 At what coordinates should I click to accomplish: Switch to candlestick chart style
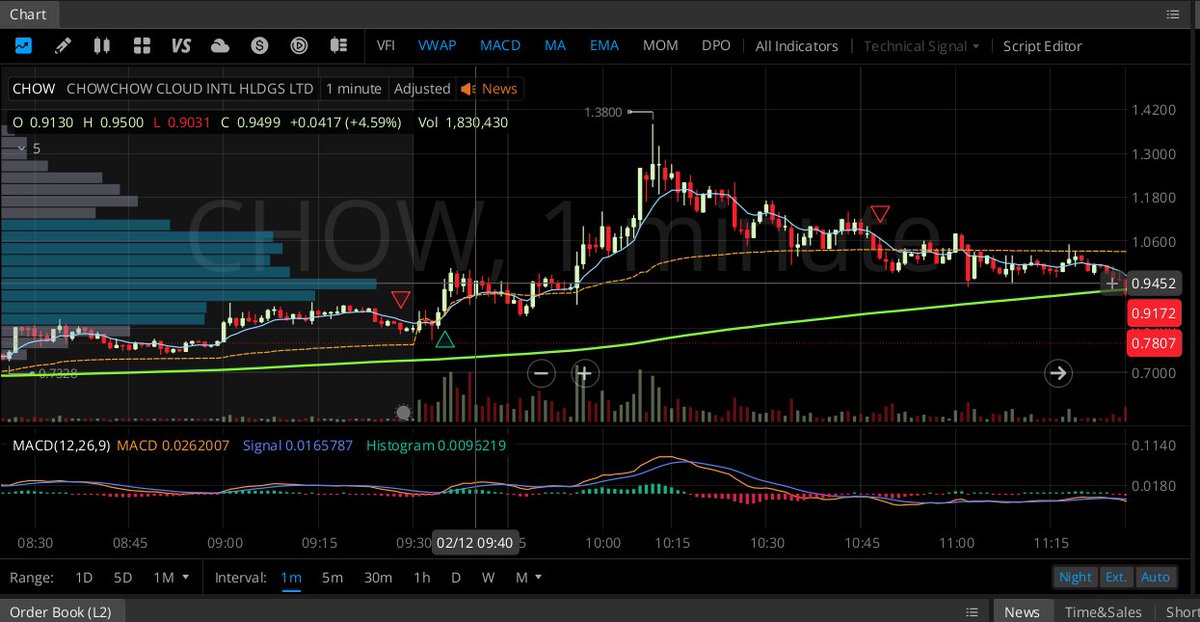tap(101, 45)
